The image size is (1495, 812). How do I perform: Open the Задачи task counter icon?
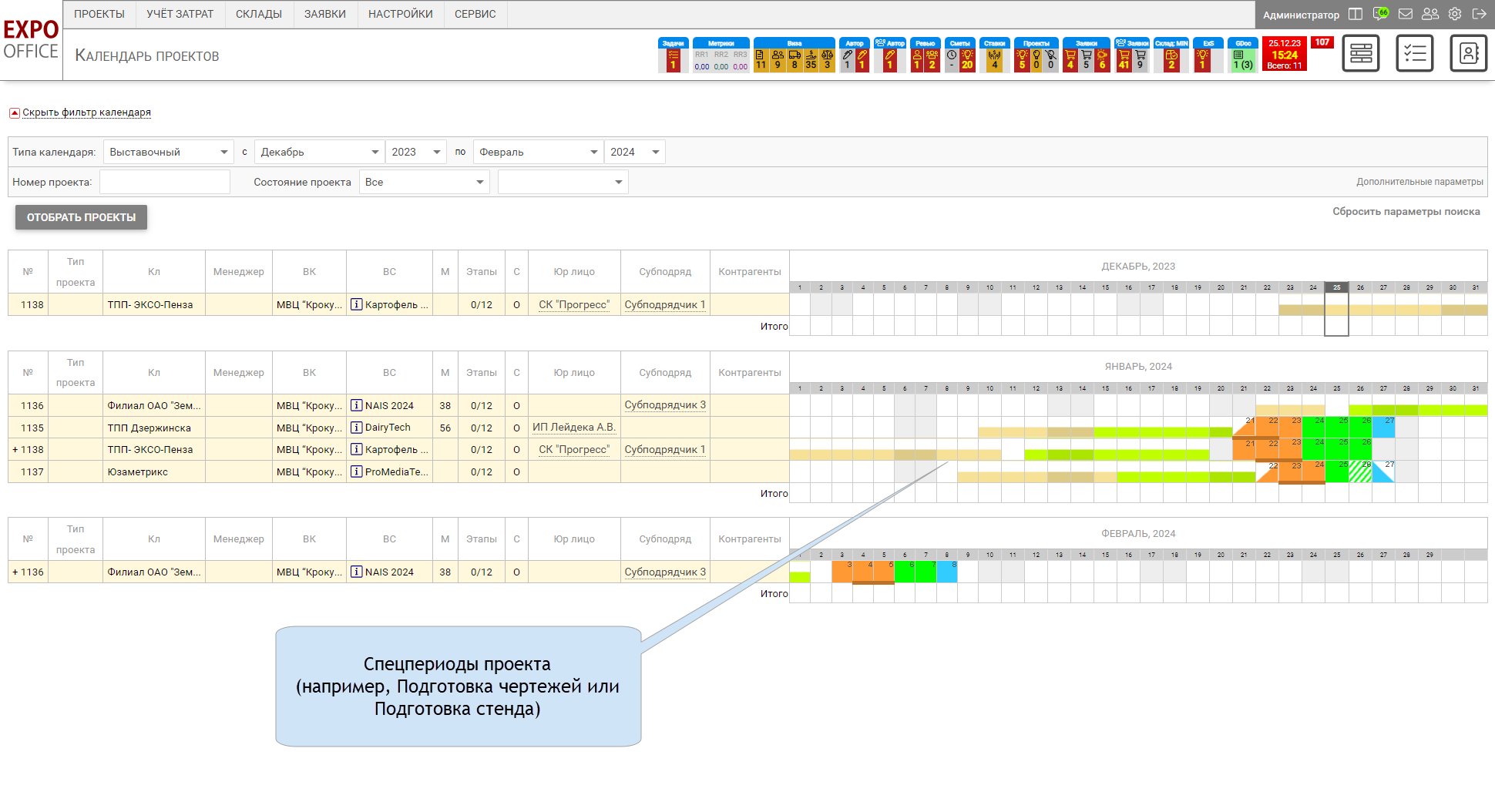pyautogui.click(x=673, y=56)
